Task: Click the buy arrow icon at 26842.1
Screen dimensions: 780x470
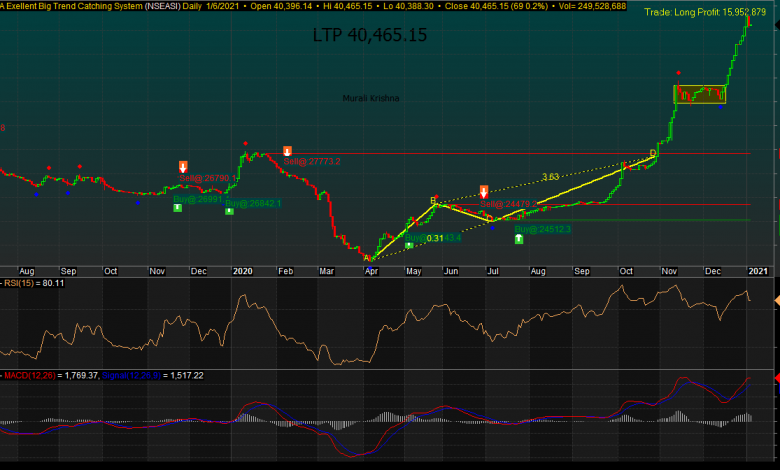Action: tap(229, 211)
